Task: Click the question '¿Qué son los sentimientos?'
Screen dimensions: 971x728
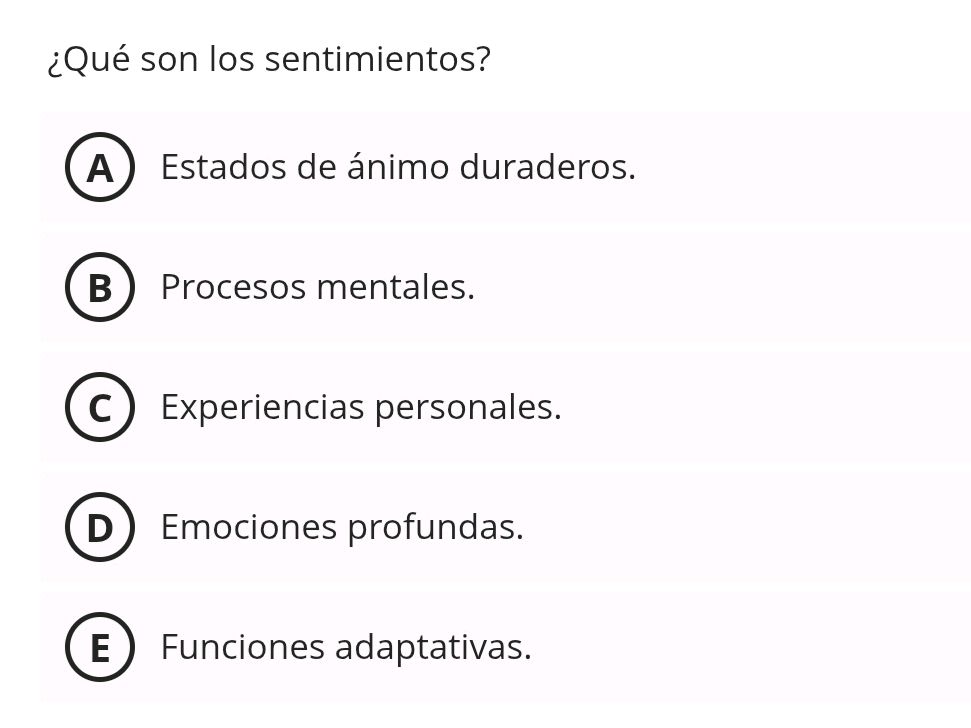Action: [x=268, y=59]
